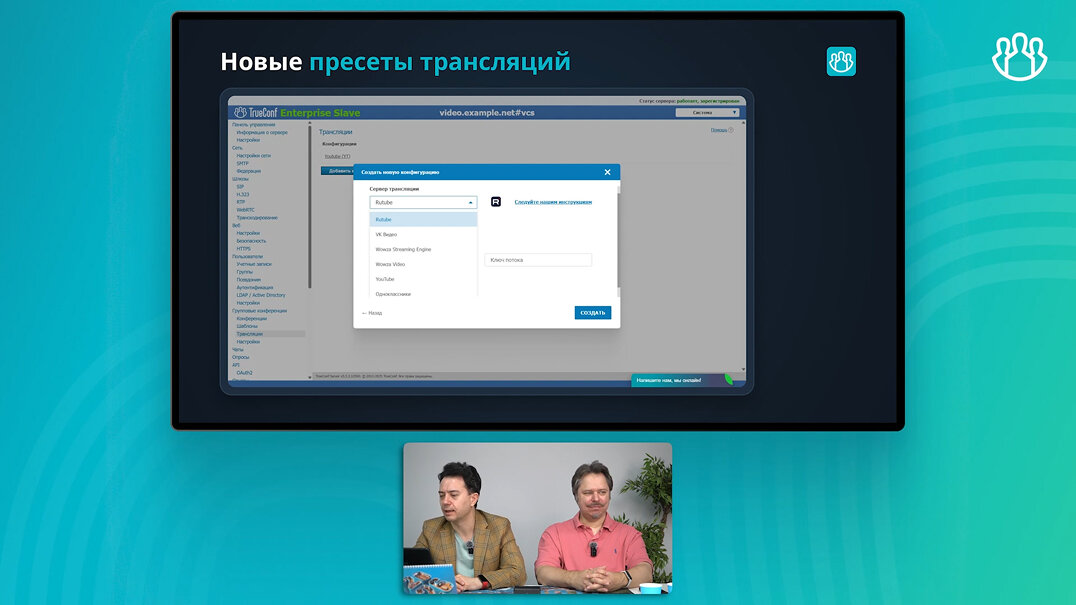Open Опросы in sidebar

point(240,357)
